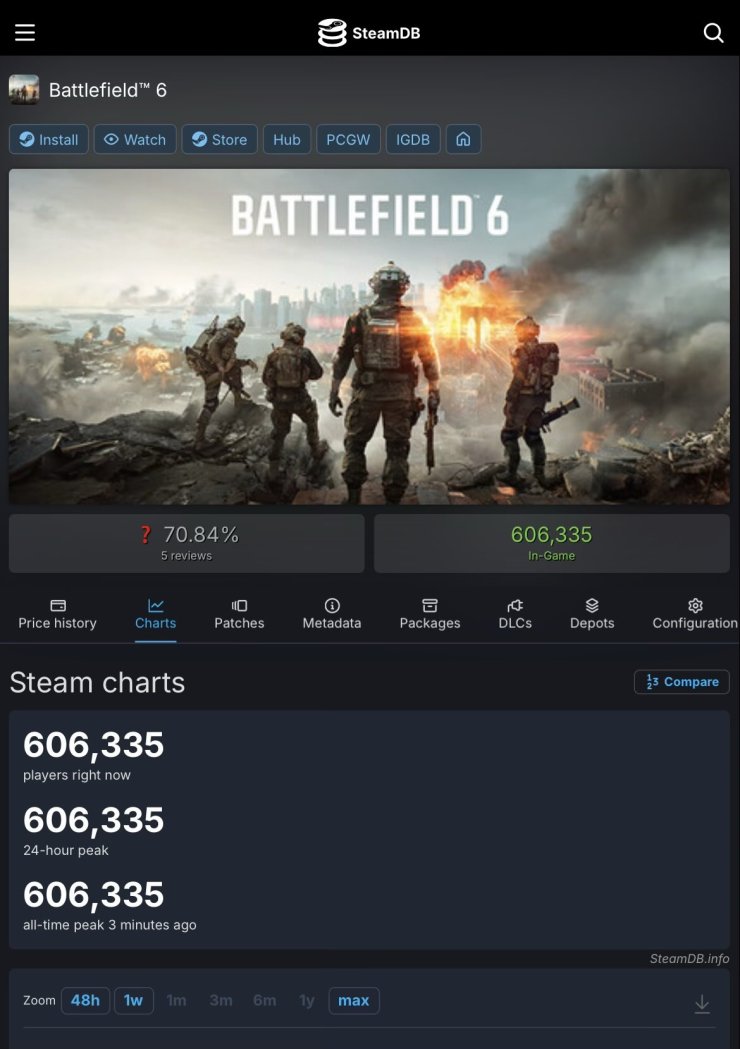The width and height of the screenshot is (740, 1049).
Task: Select the Price history tag icon
Action: 57,605
